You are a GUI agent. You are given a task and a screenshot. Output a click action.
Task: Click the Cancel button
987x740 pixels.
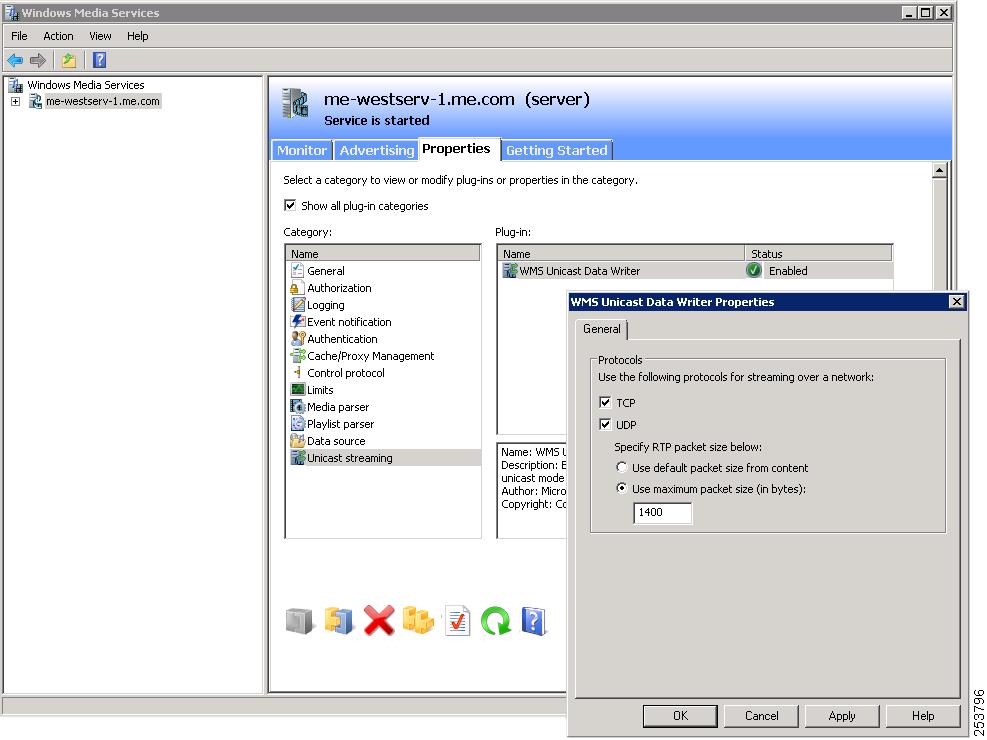762,716
